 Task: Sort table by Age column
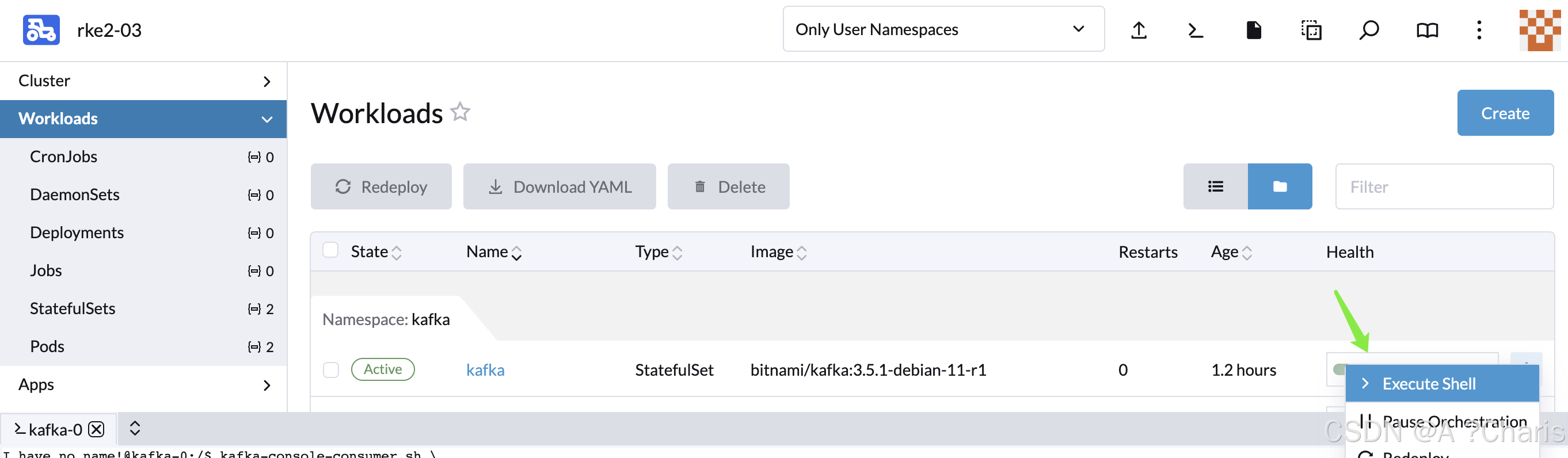coord(1231,252)
